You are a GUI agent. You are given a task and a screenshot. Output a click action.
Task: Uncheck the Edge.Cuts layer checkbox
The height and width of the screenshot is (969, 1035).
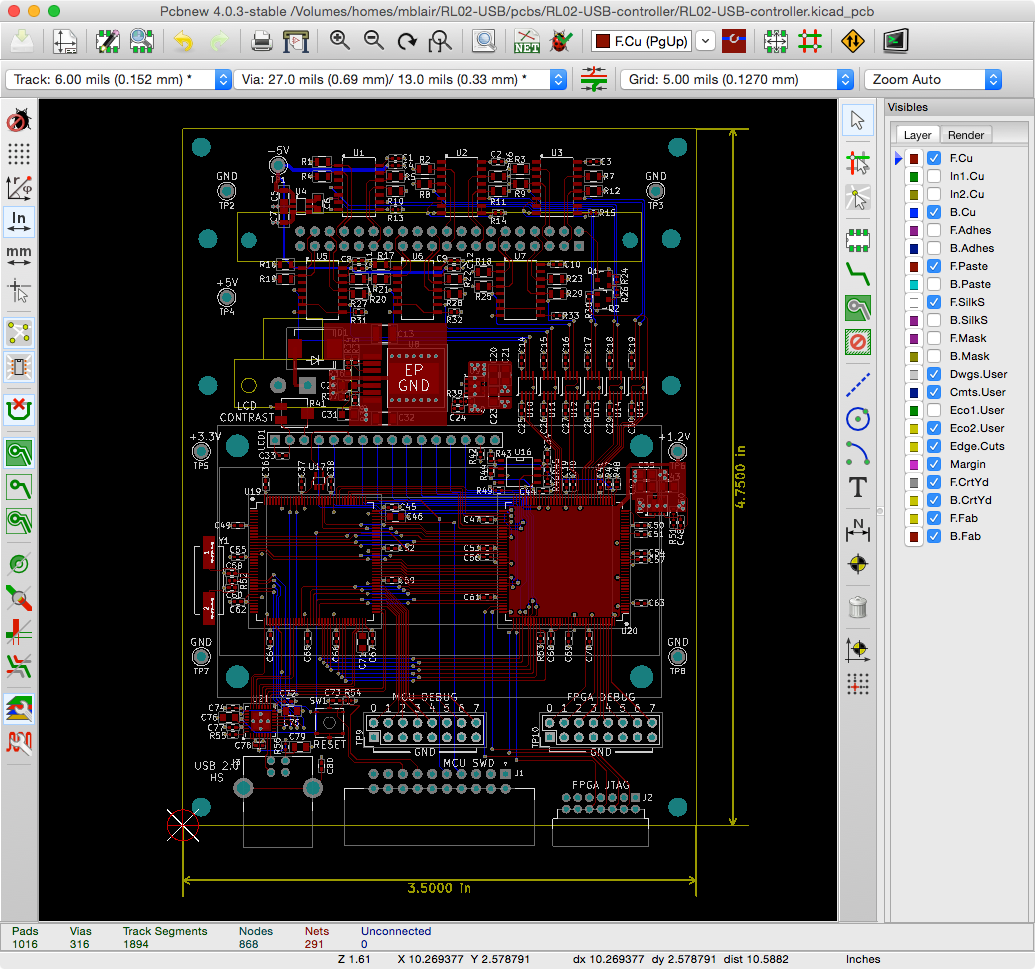[933, 446]
